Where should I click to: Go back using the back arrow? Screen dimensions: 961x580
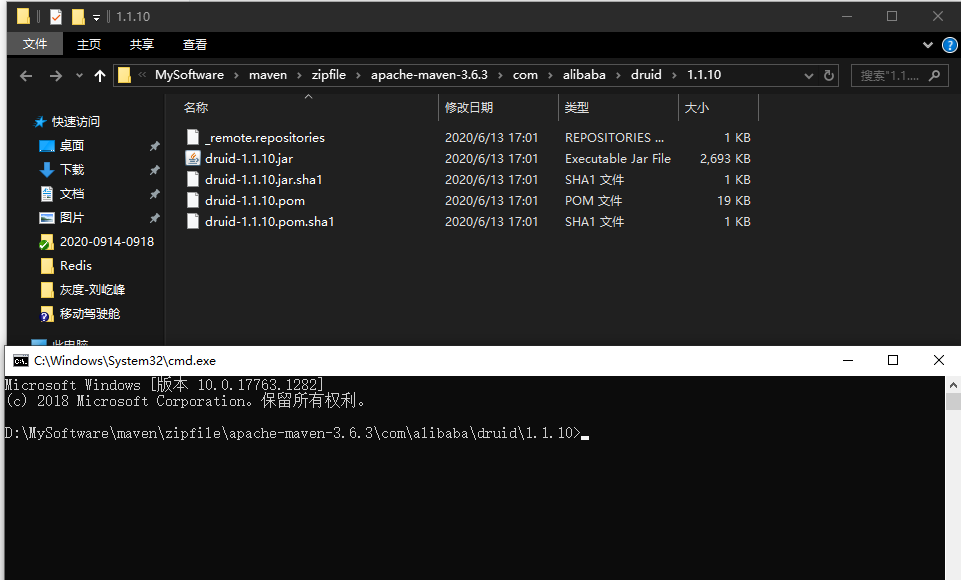pos(25,74)
